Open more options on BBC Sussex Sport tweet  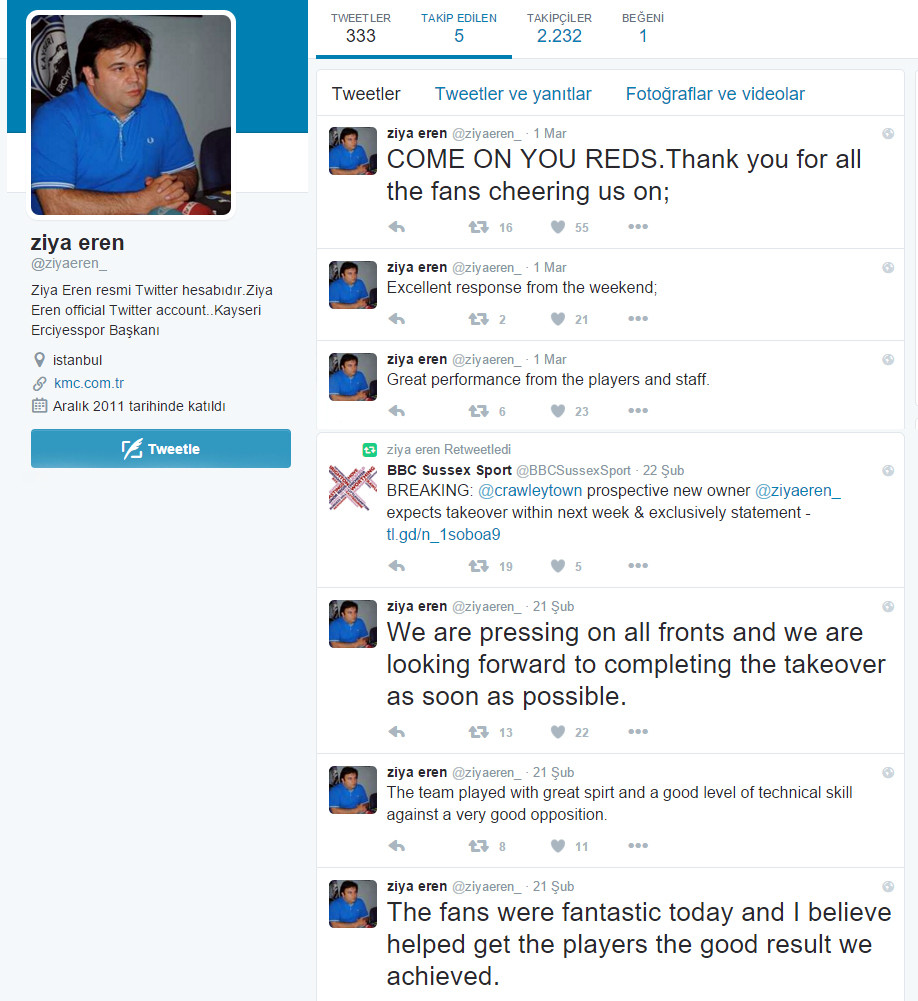pos(638,566)
